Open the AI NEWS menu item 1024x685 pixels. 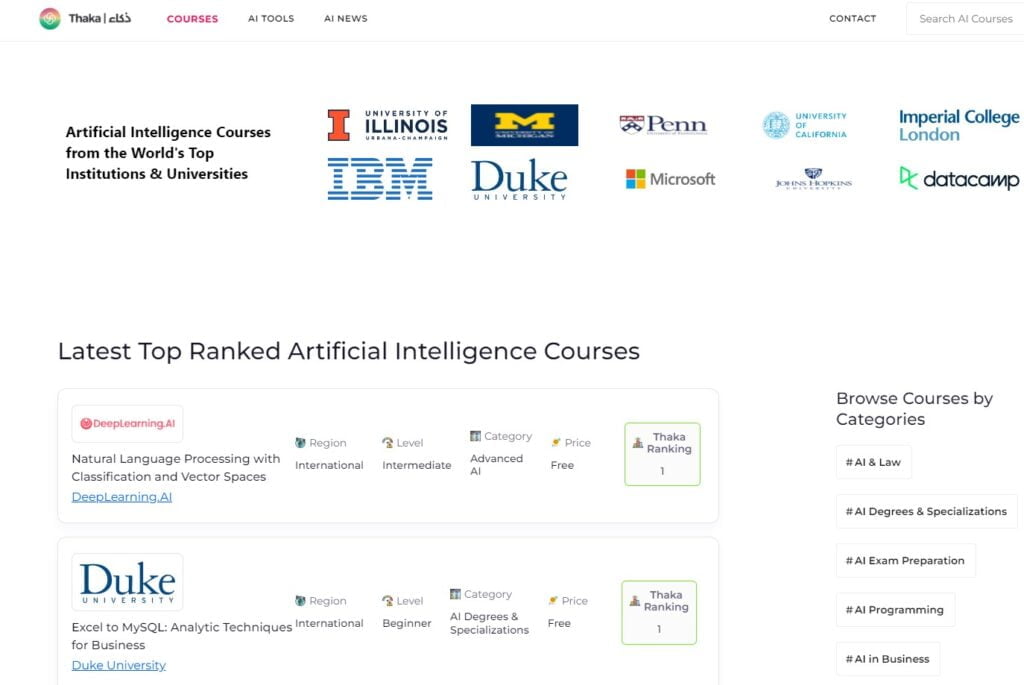click(x=345, y=19)
